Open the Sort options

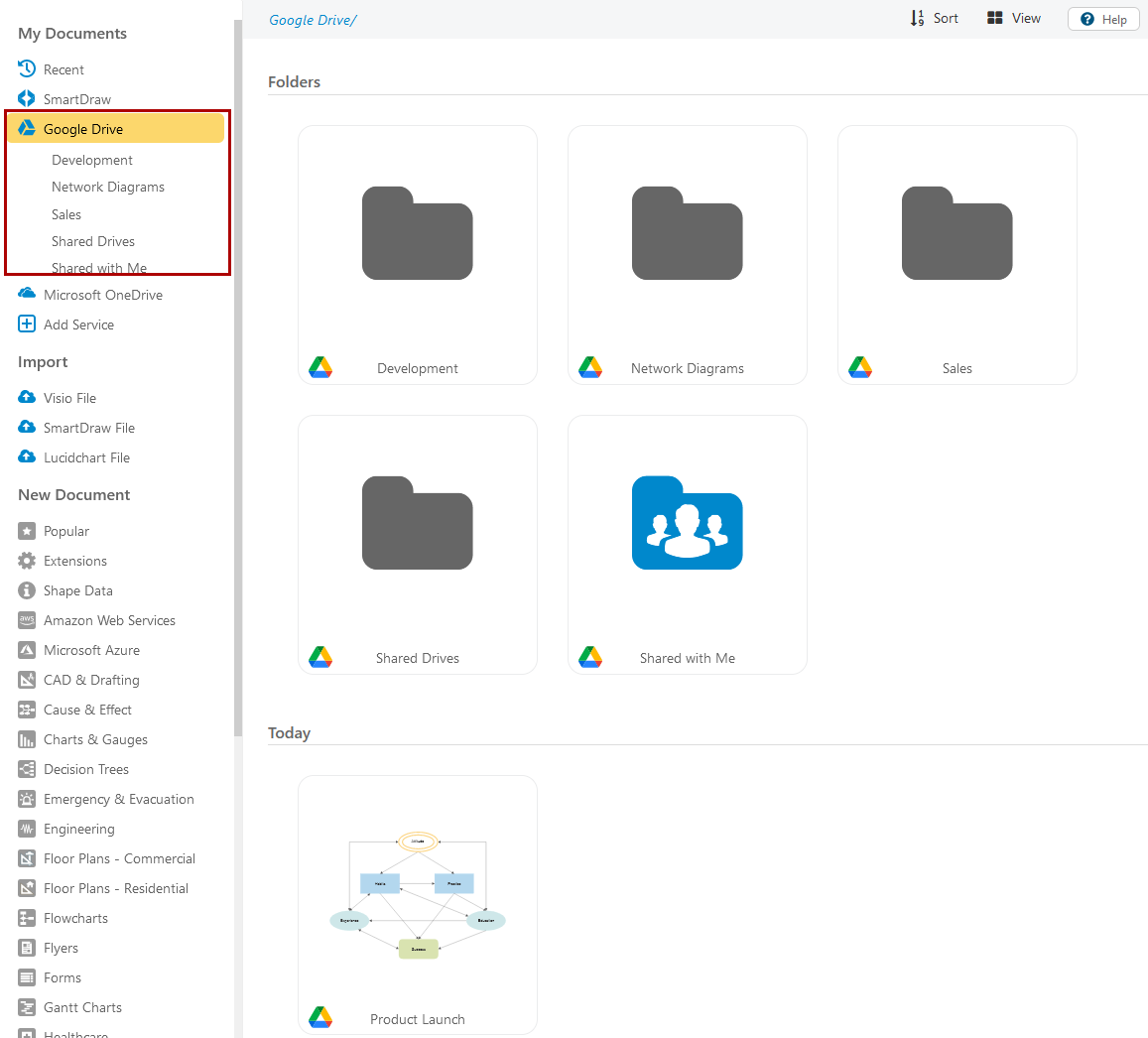934,19
